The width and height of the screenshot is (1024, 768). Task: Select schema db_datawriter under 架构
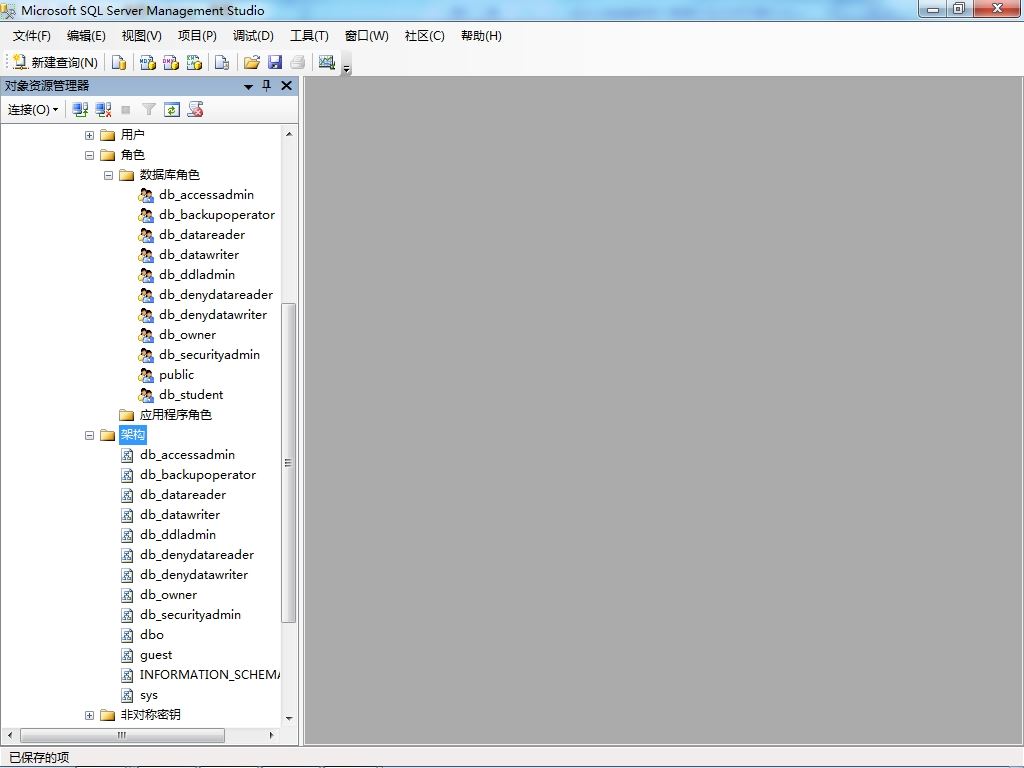(x=180, y=515)
